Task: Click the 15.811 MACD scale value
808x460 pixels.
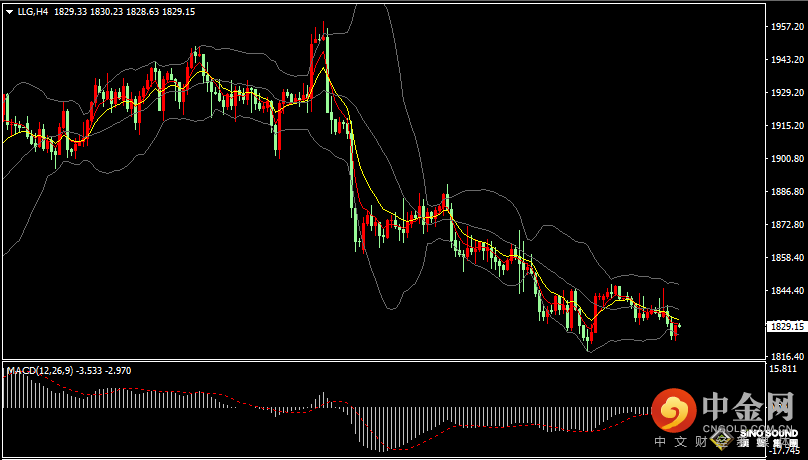Action: 785,369
